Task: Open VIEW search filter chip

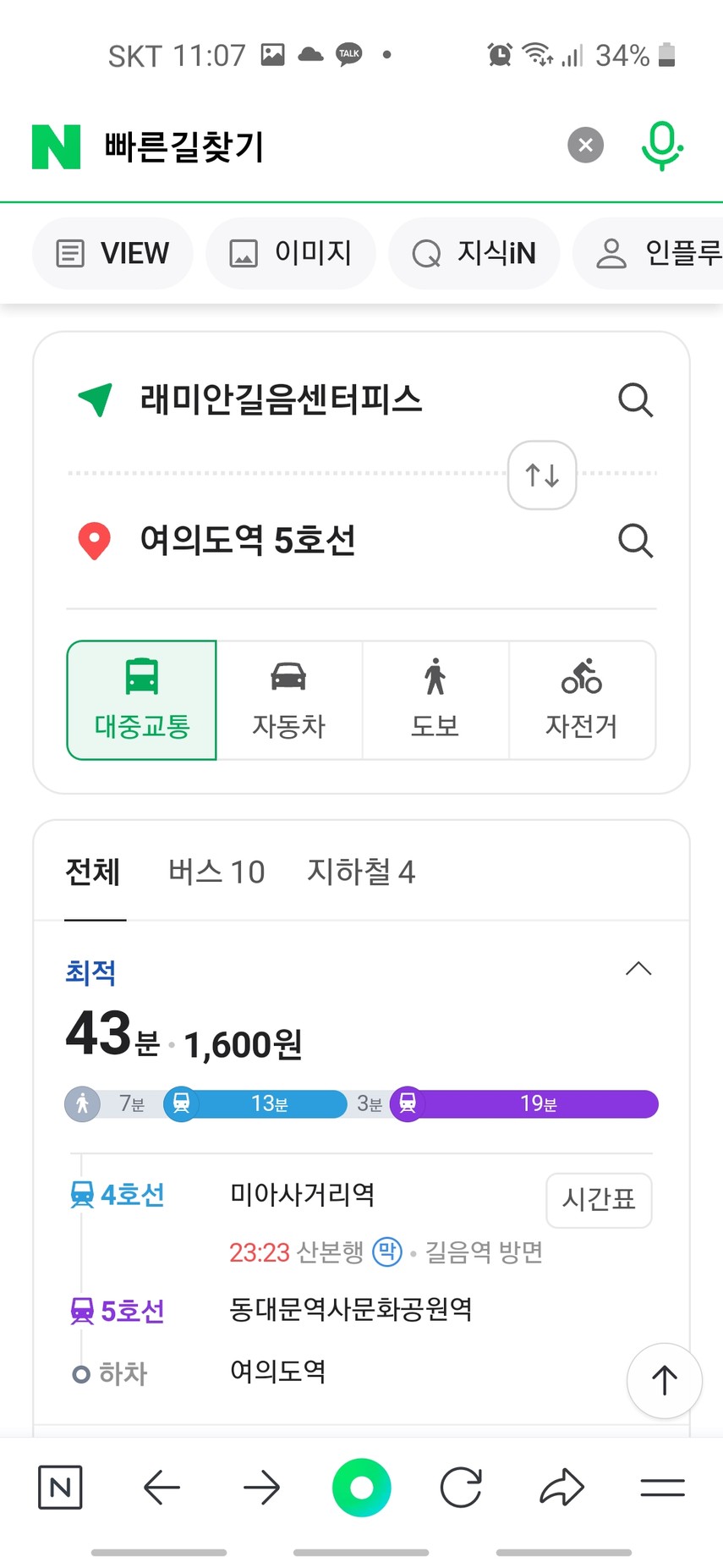Action: click(x=113, y=253)
